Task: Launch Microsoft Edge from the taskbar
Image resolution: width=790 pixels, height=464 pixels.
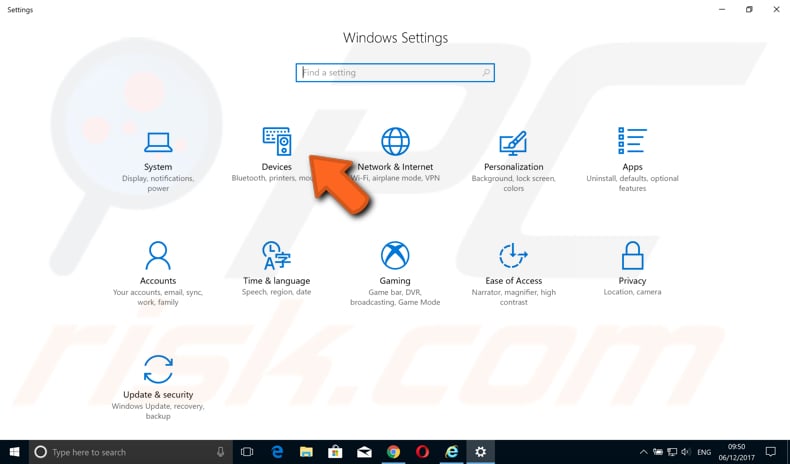Action: pyautogui.click(x=277, y=452)
